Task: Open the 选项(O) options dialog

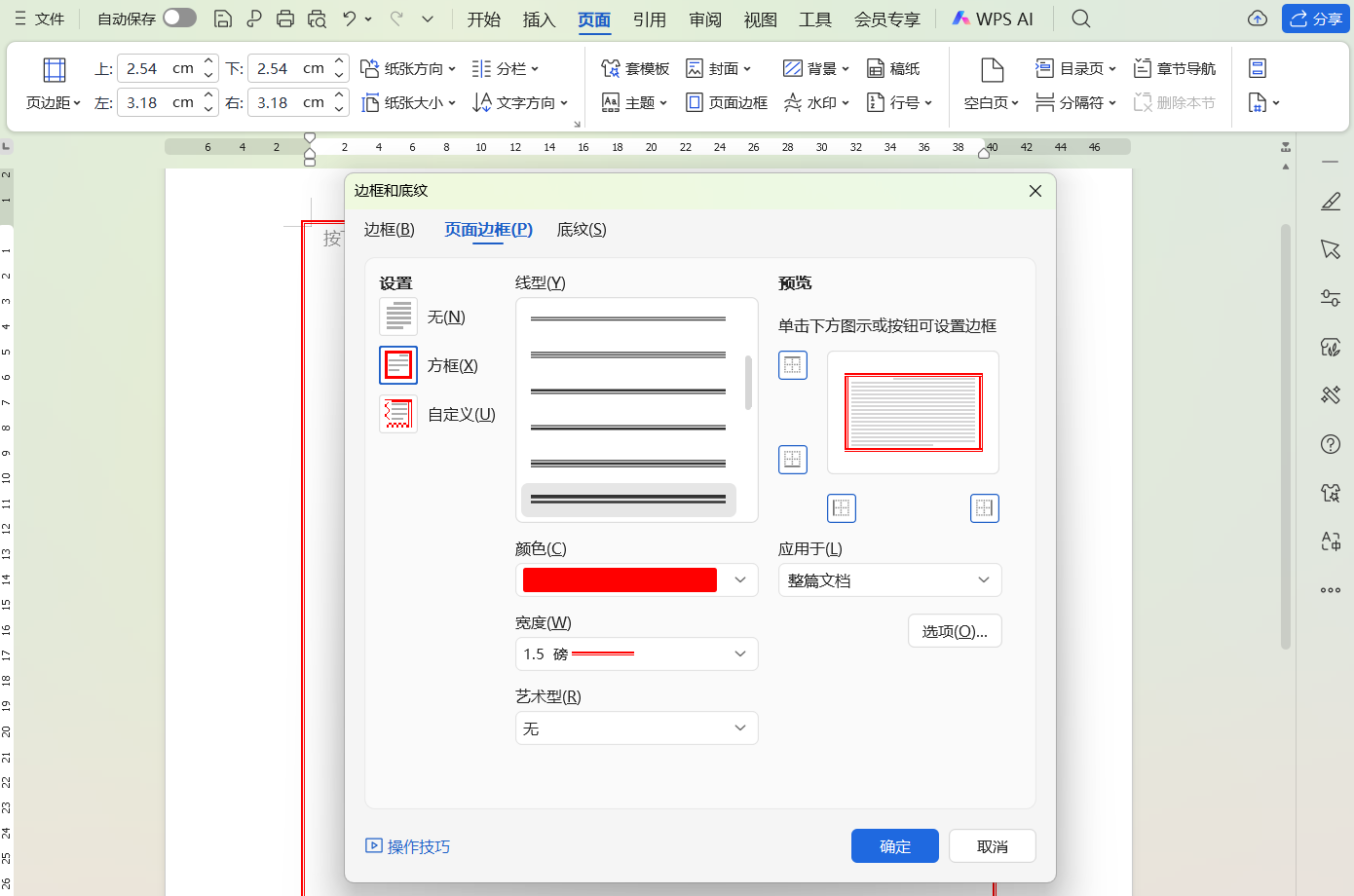Action: pyautogui.click(x=955, y=630)
